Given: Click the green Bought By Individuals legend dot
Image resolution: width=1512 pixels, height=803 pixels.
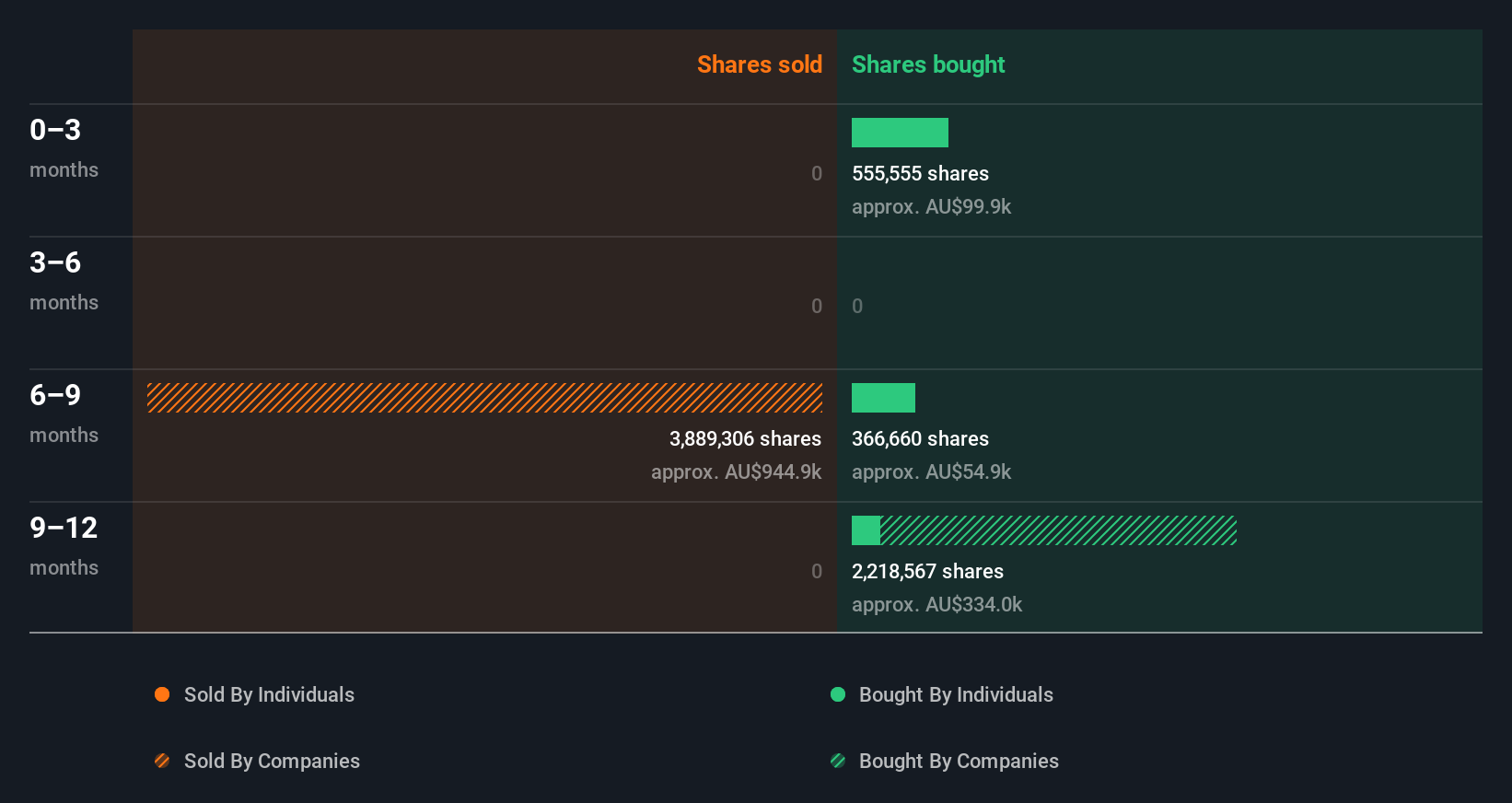Looking at the screenshot, I should click(838, 694).
